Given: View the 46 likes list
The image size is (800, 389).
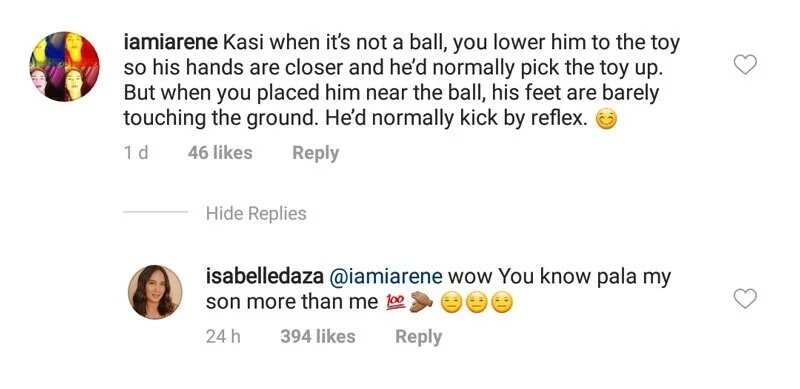Looking at the screenshot, I should pyautogui.click(x=220, y=153).
